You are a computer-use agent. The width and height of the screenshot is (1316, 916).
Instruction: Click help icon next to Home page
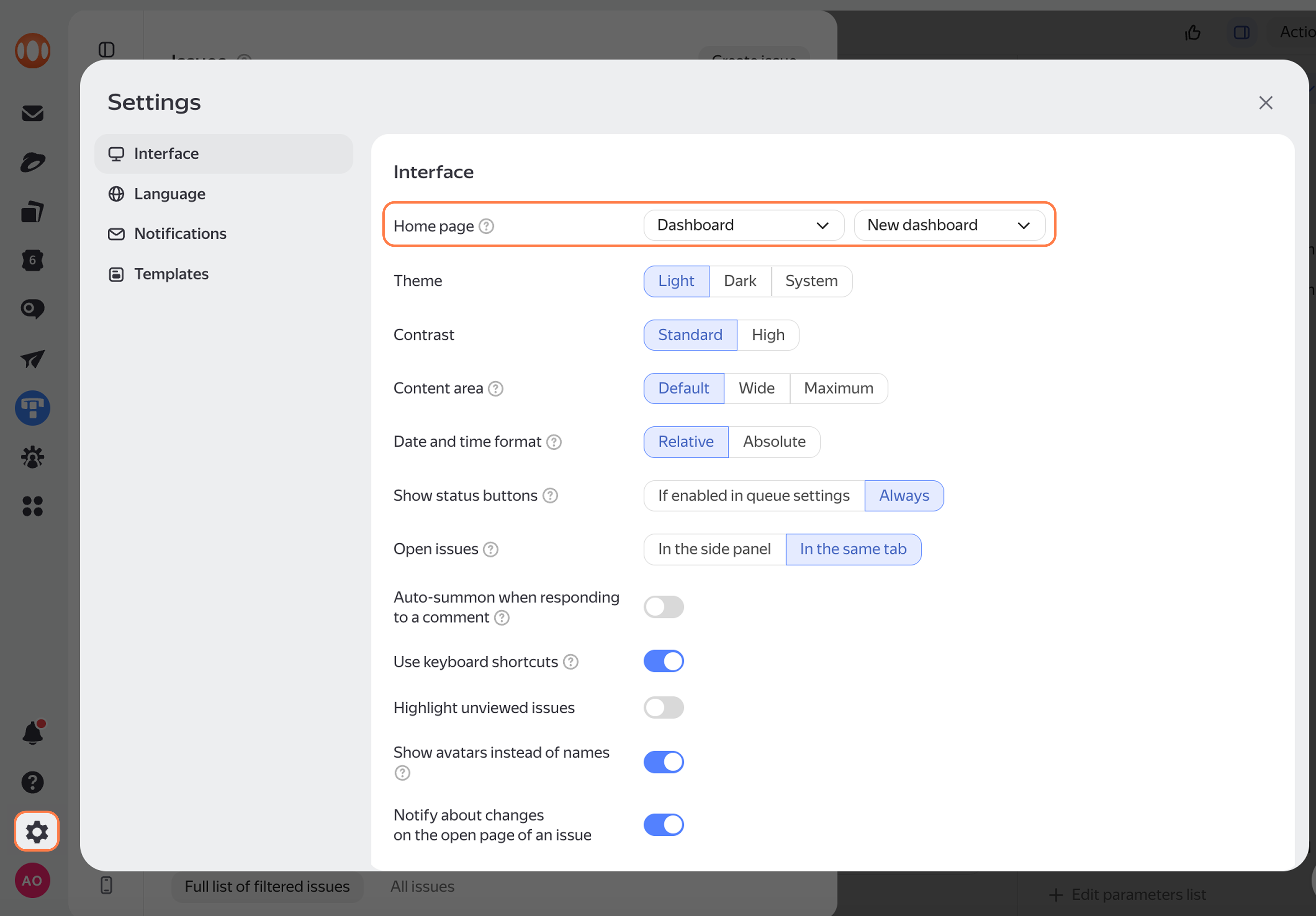tap(487, 226)
